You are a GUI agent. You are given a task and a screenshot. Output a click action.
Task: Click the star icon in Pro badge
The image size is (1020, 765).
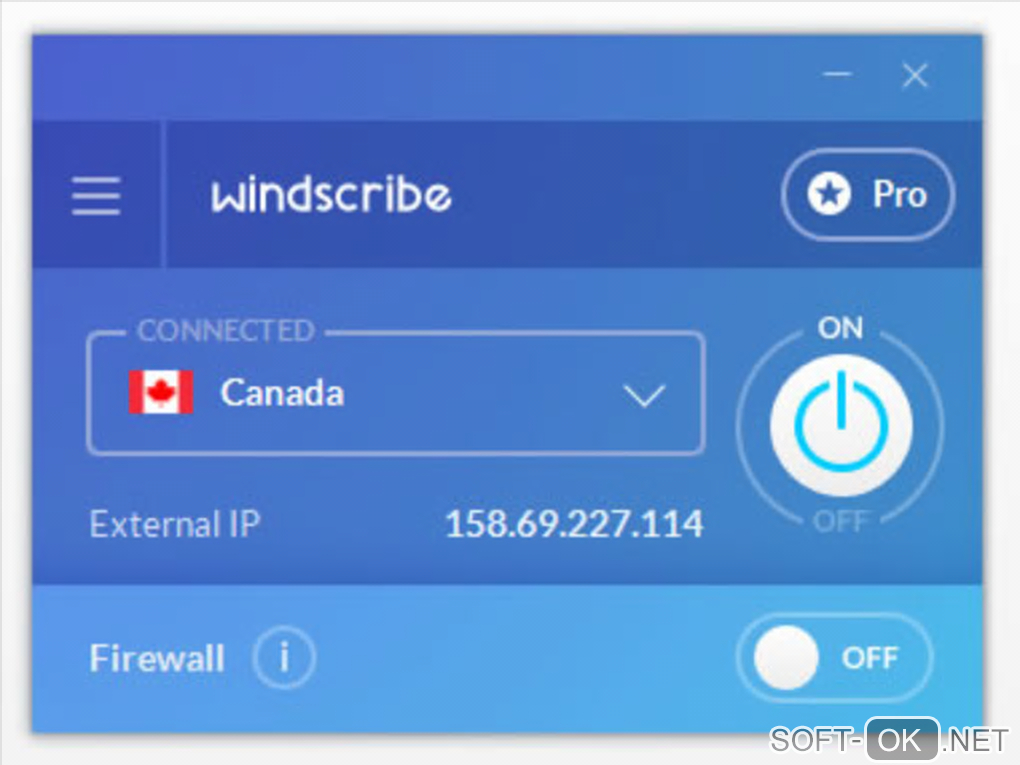click(x=829, y=194)
